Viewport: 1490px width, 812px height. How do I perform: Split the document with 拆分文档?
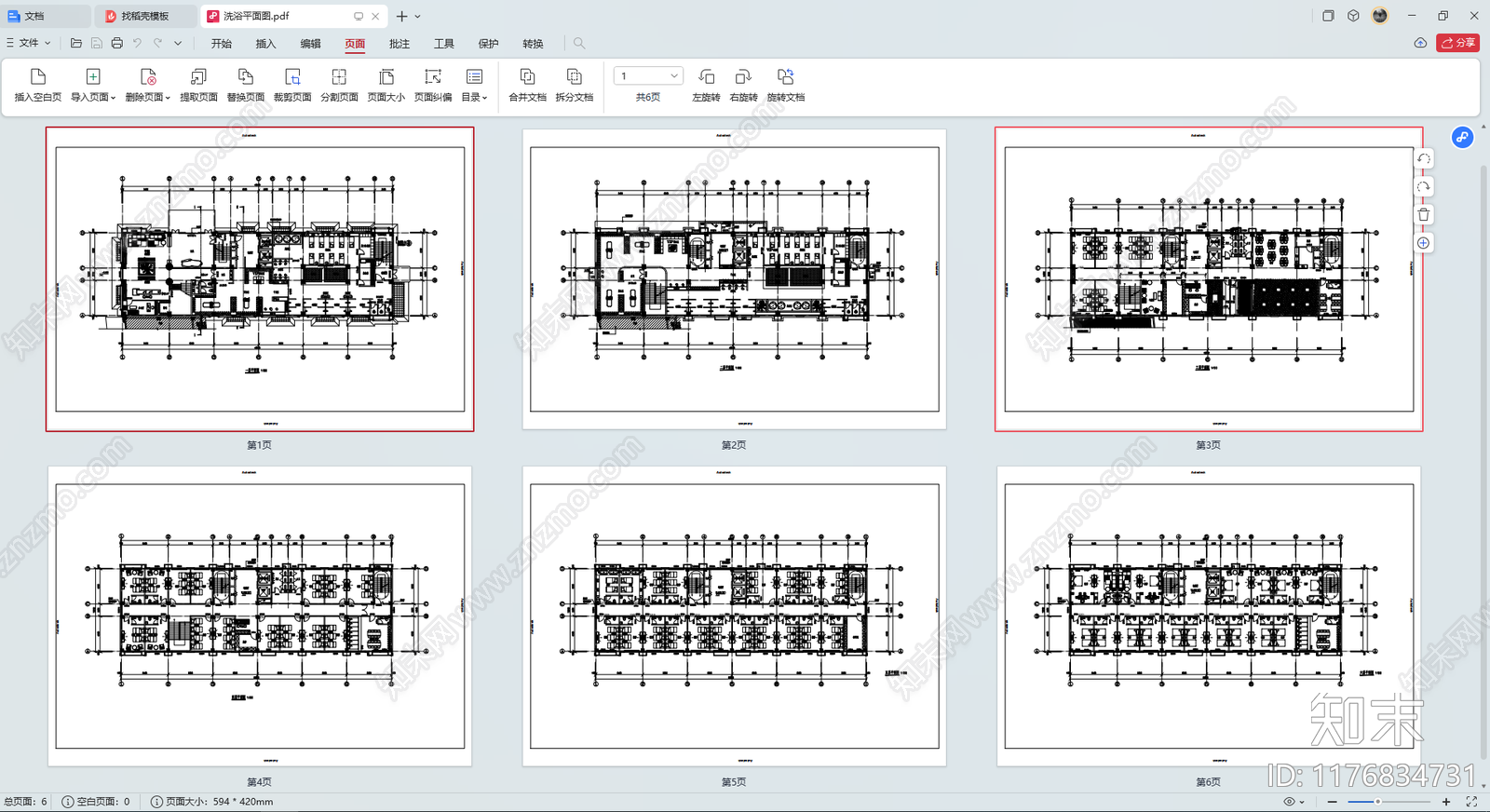coord(575,85)
